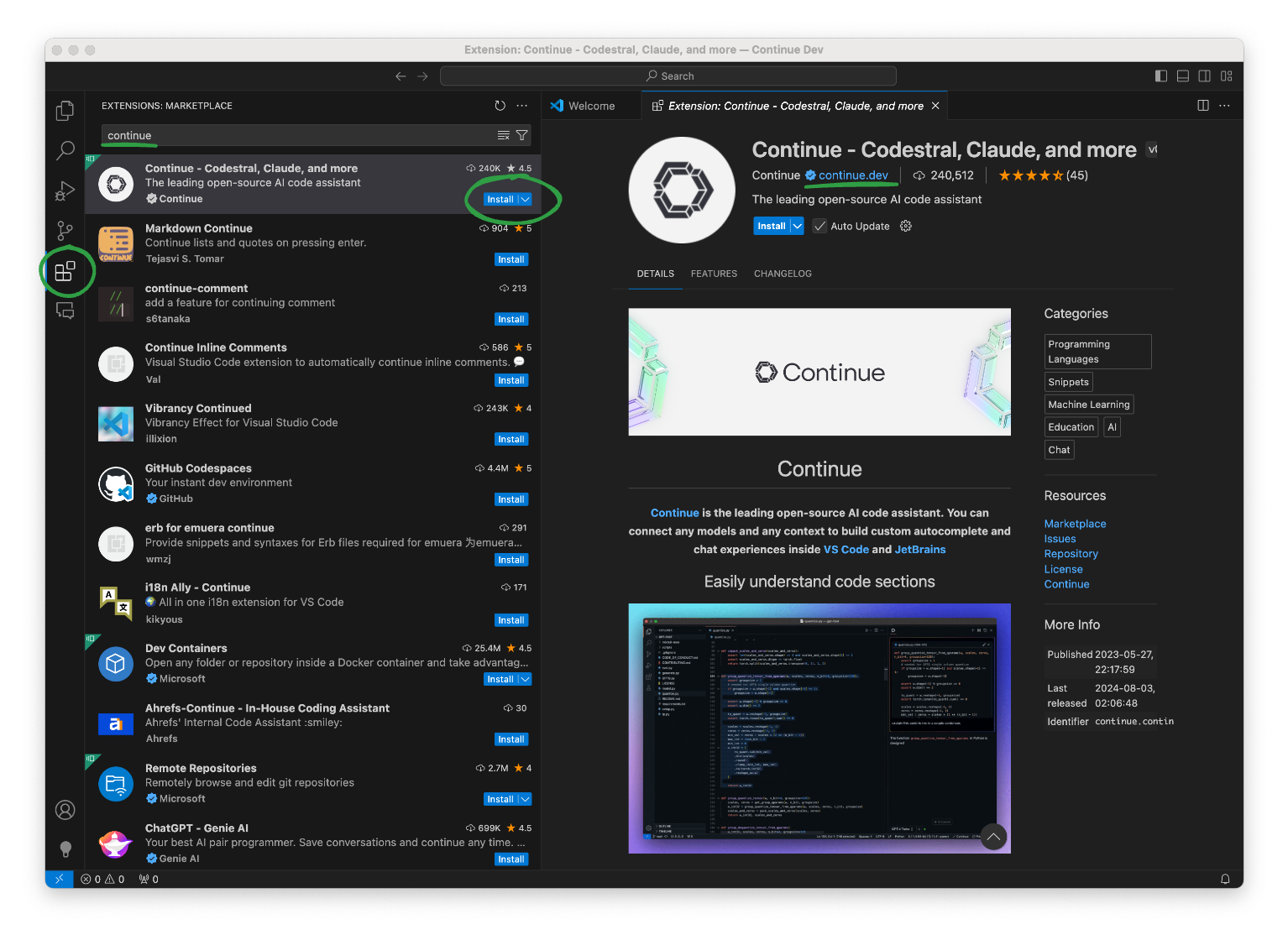Open the star rating for Continue extension
Image resolution: width=1288 pixels, height=940 pixels.
[1043, 175]
